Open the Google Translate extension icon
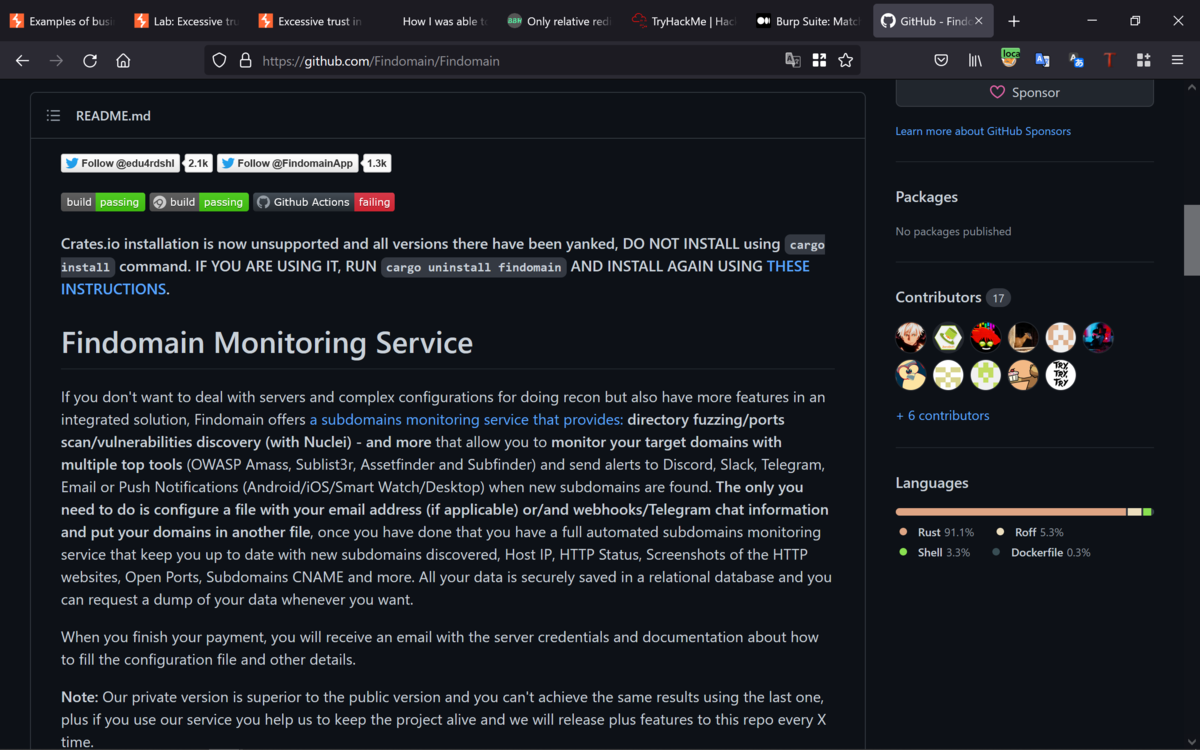 click(1042, 60)
